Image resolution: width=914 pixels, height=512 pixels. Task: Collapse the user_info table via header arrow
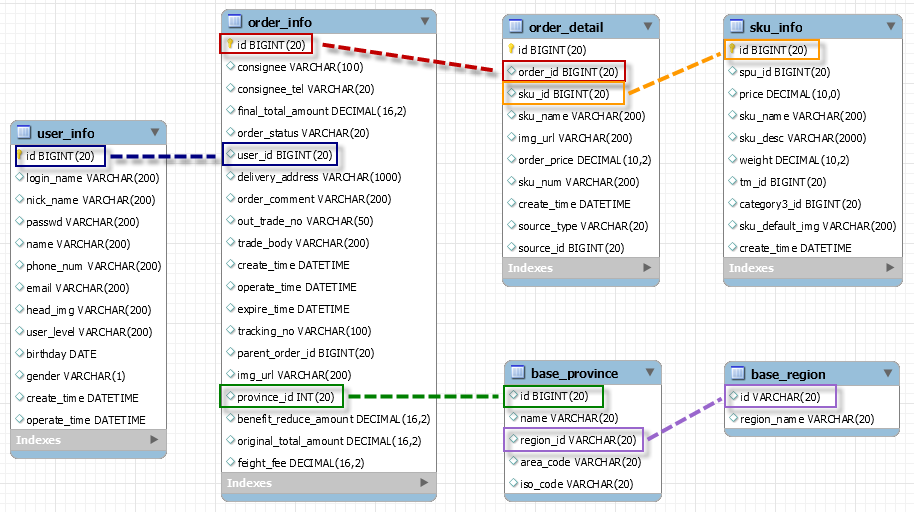tap(154, 132)
